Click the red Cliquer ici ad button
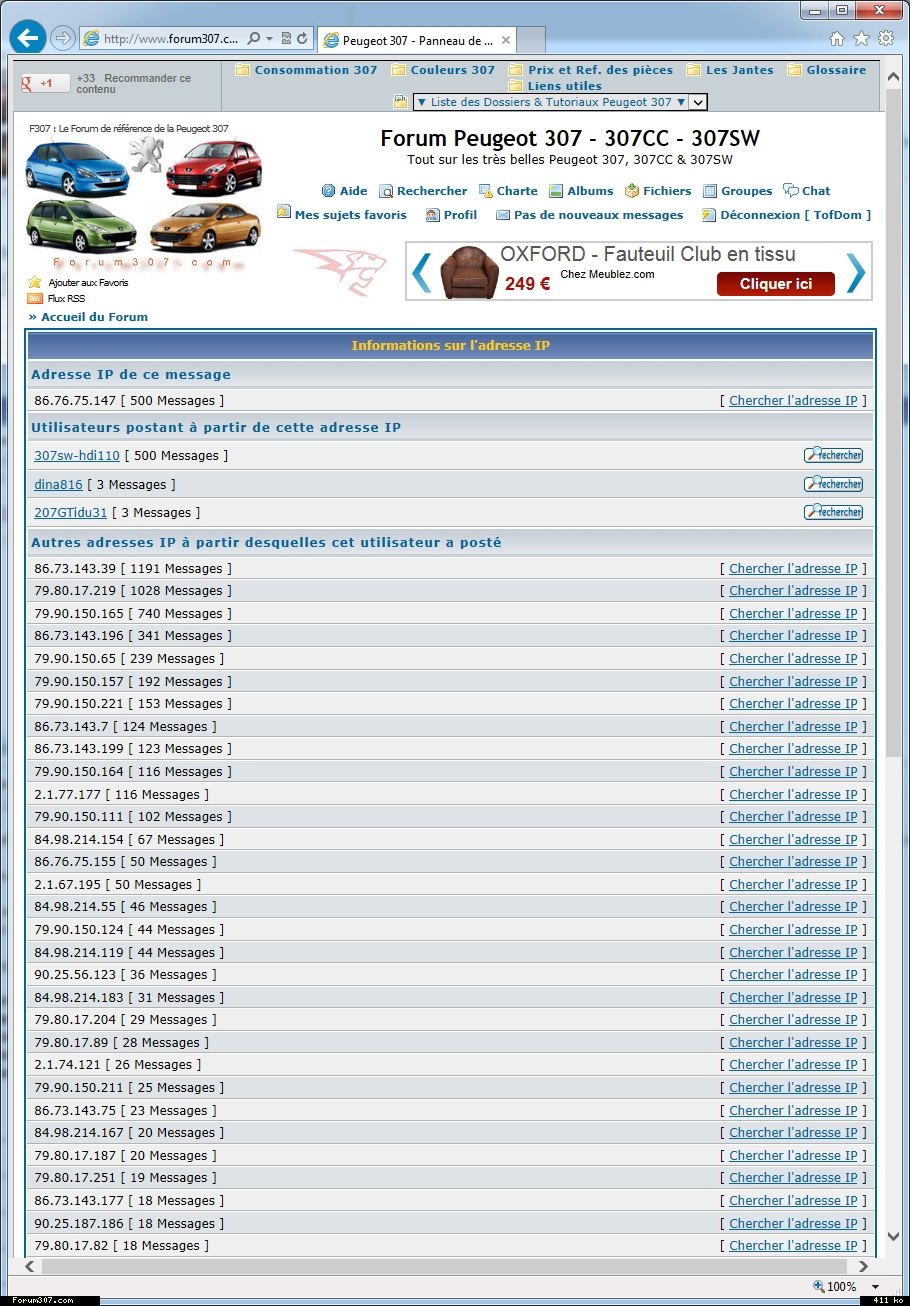 pos(775,284)
